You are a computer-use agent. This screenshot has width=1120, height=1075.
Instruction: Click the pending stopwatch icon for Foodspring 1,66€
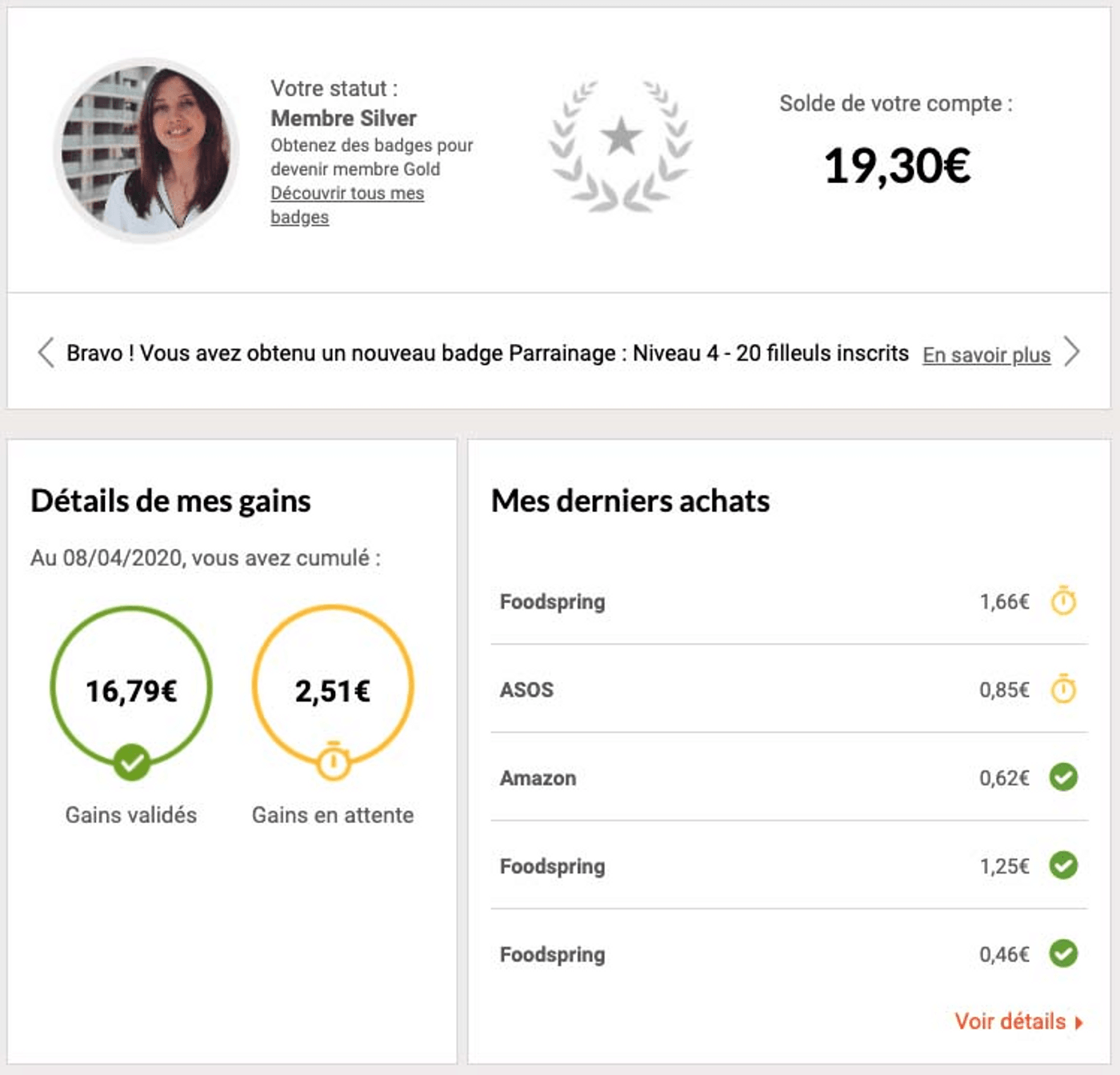coord(1063,601)
